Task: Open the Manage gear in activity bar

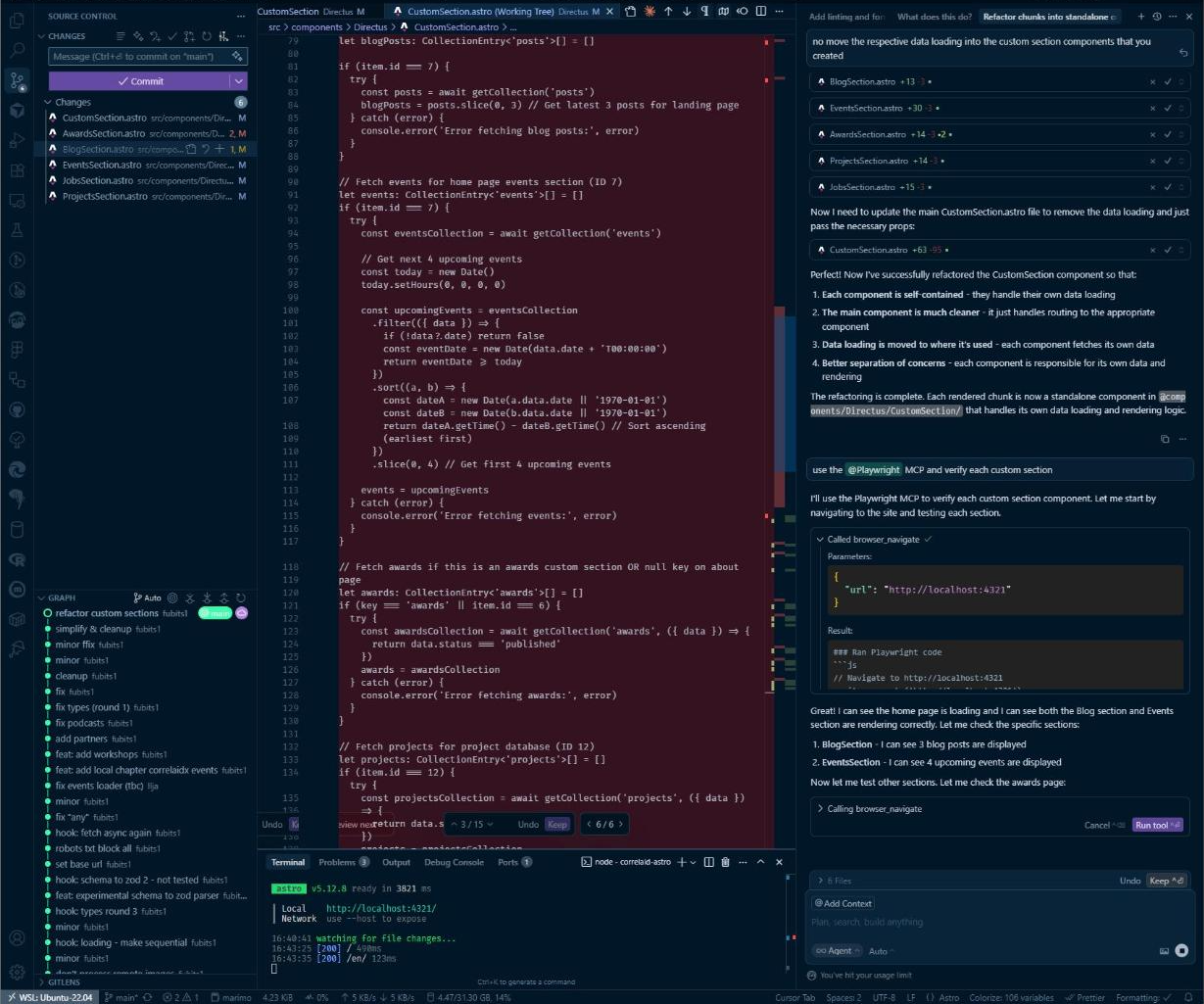Action: point(17,971)
